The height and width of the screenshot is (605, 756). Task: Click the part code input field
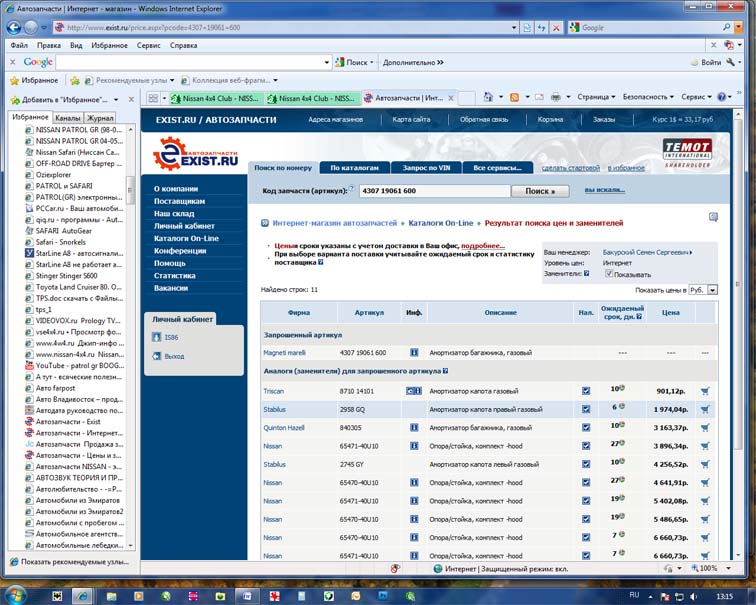tap(434, 191)
